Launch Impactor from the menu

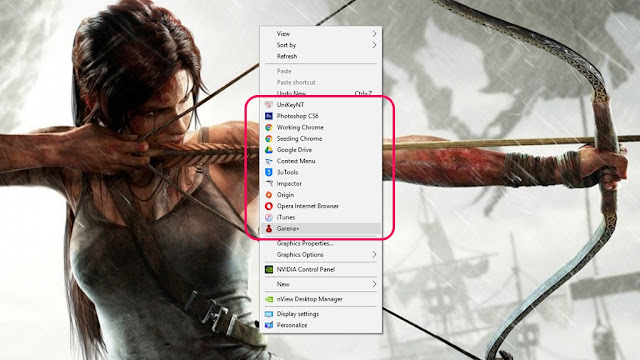point(321,184)
